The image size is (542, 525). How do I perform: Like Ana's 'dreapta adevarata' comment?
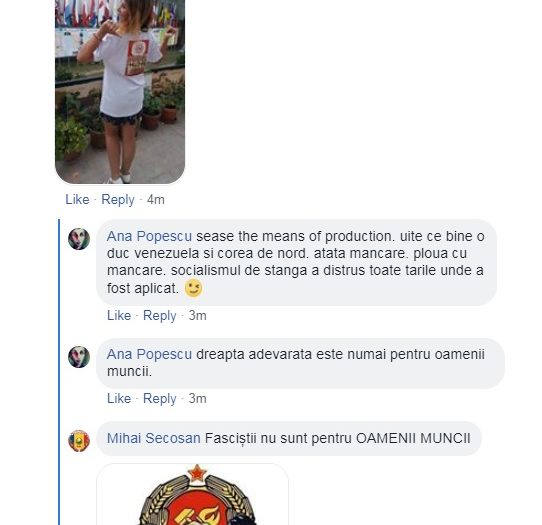(x=119, y=398)
